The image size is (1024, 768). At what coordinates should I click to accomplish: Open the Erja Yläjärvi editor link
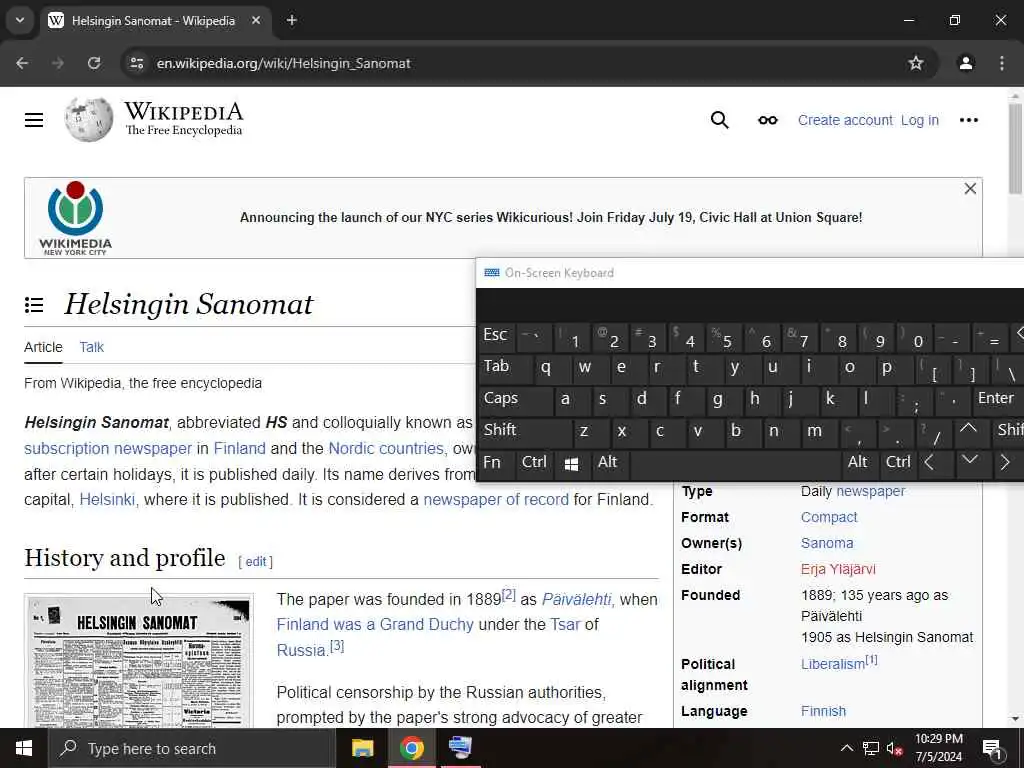pos(838,569)
